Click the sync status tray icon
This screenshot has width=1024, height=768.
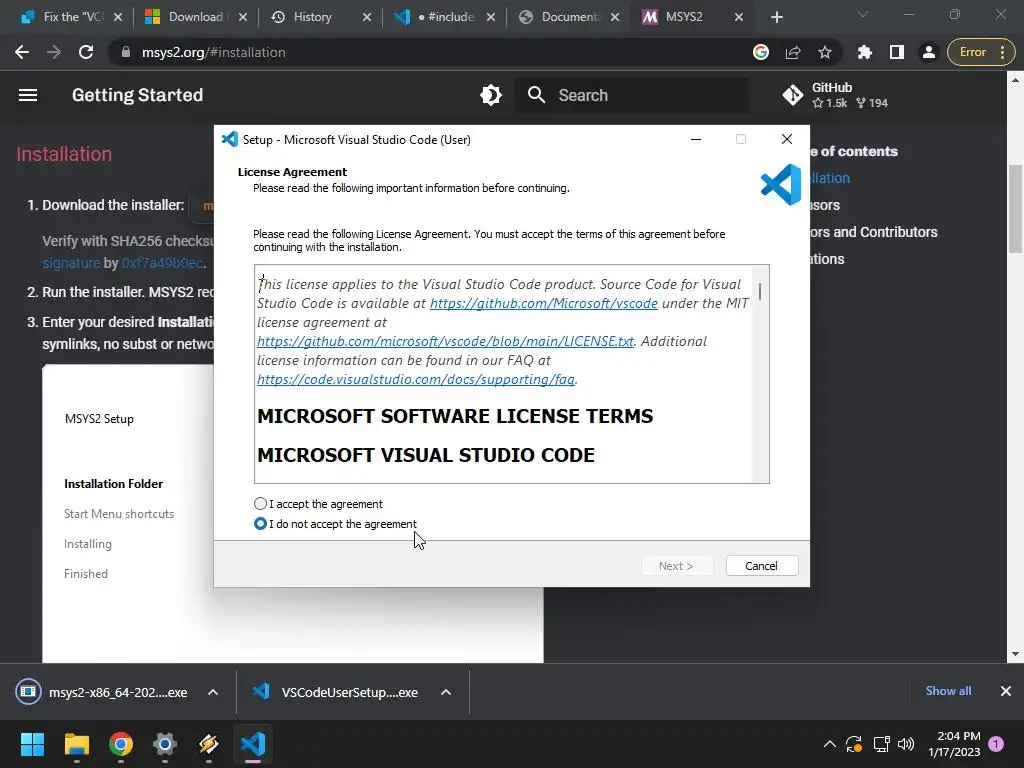[x=854, y=744]
